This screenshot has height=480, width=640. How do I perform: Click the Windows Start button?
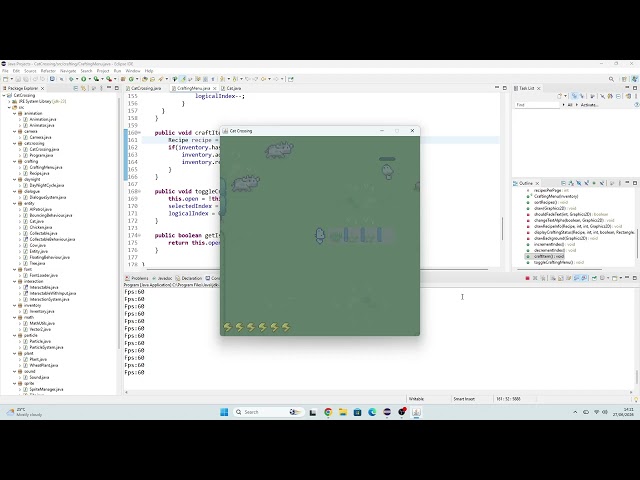click(224, 412)
